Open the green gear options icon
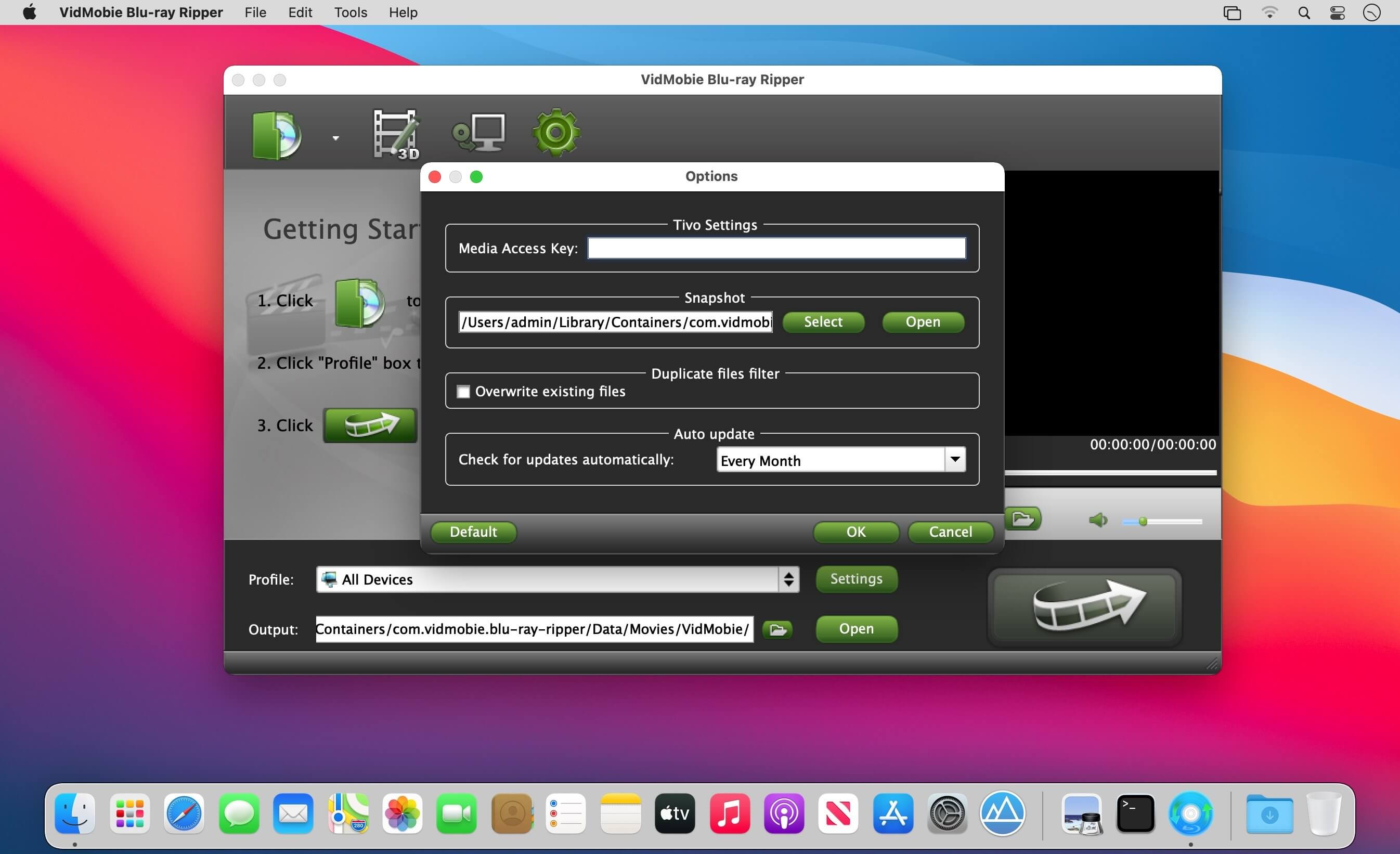 coord(555,133)
